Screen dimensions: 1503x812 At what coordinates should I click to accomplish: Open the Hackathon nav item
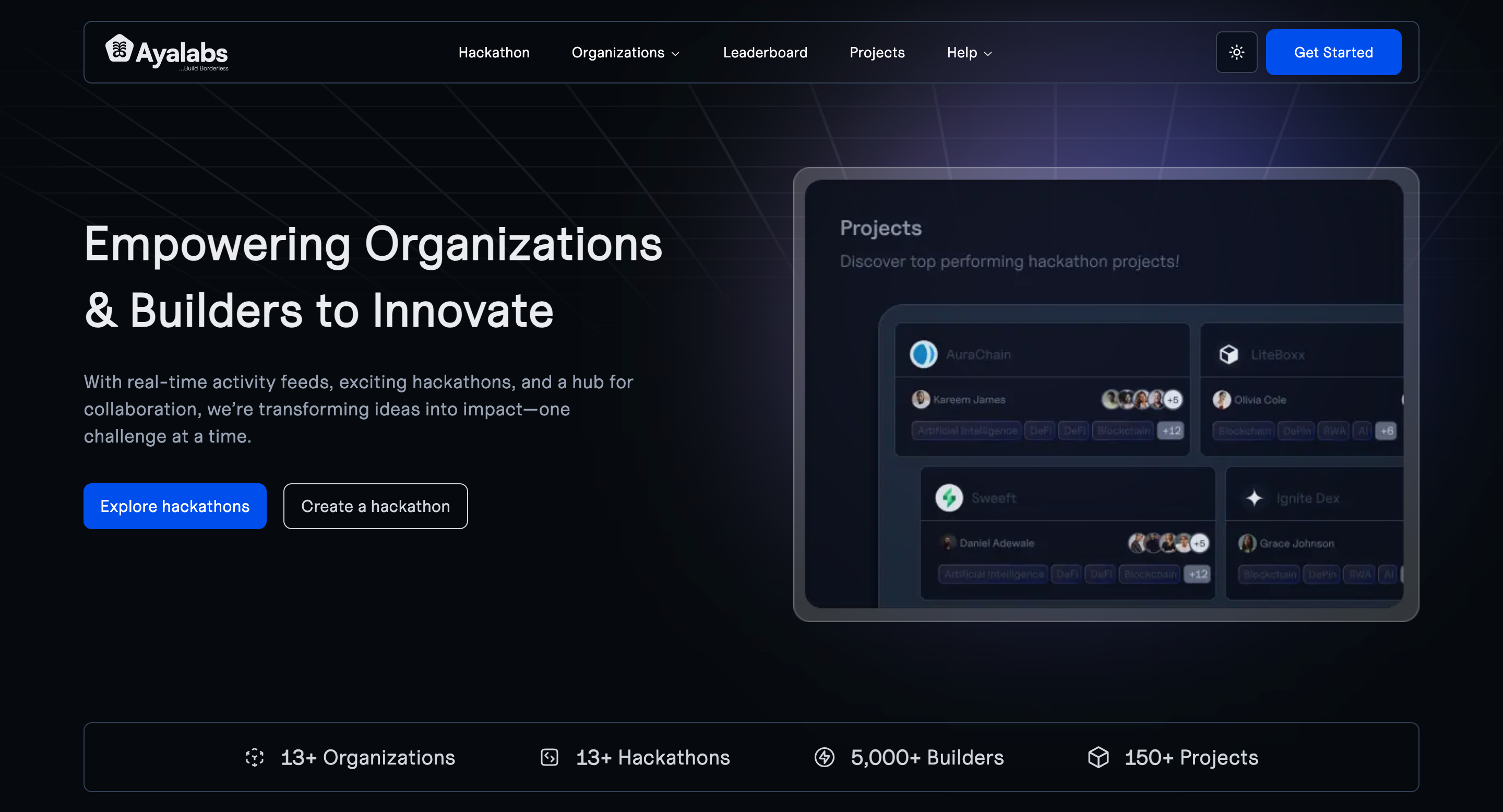494,53
